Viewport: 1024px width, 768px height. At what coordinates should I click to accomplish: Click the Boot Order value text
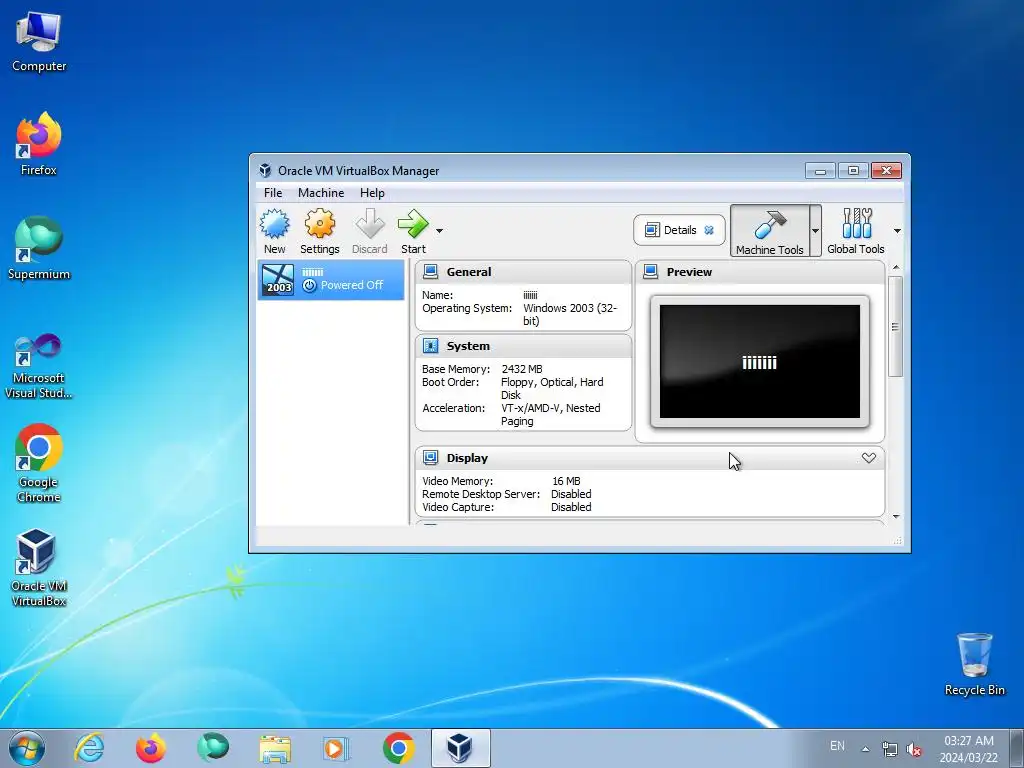[x=552, y=389]
